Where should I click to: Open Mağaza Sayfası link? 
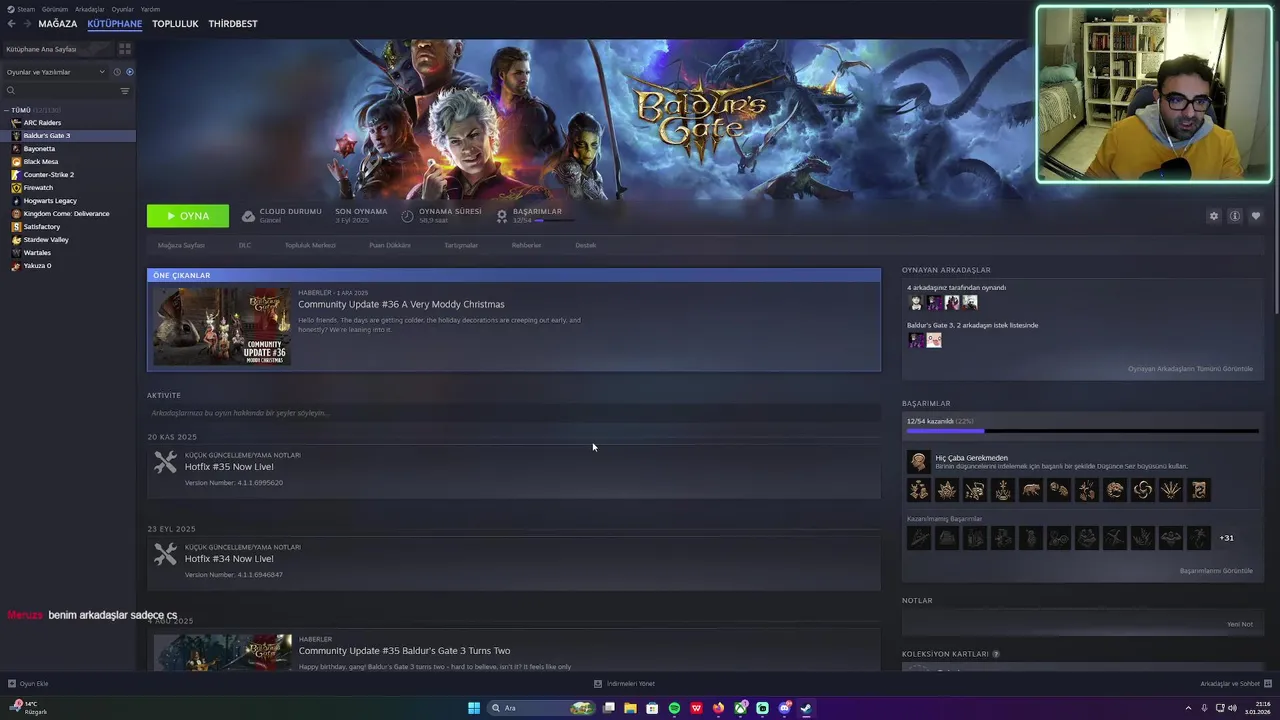[181, 245]
